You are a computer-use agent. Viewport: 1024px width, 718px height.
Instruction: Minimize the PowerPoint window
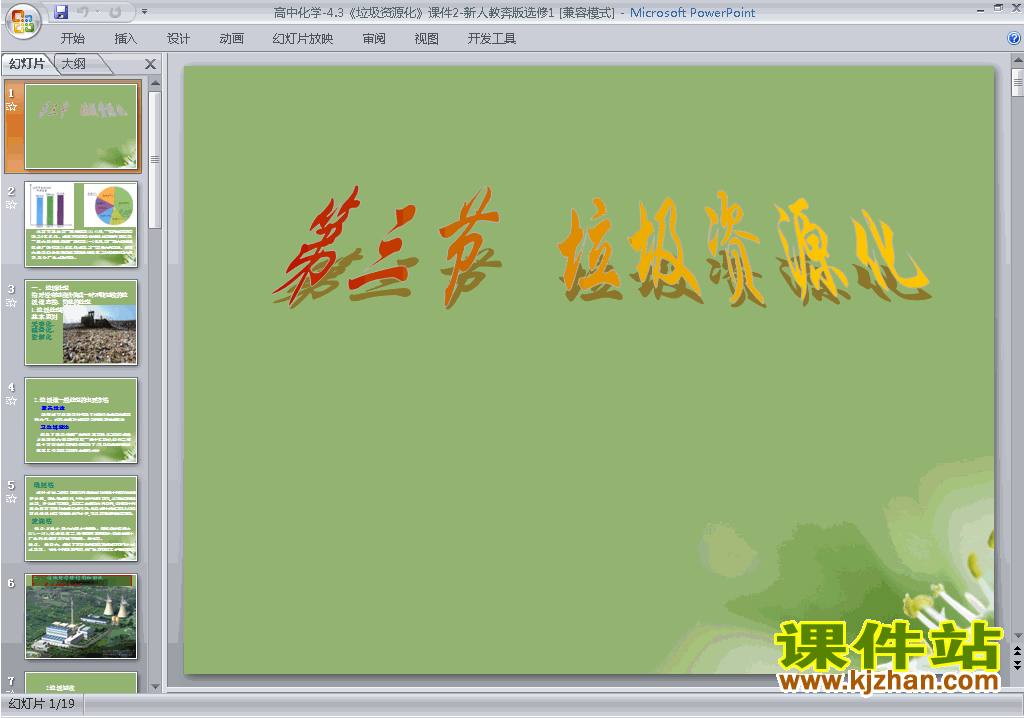(980, 9)
